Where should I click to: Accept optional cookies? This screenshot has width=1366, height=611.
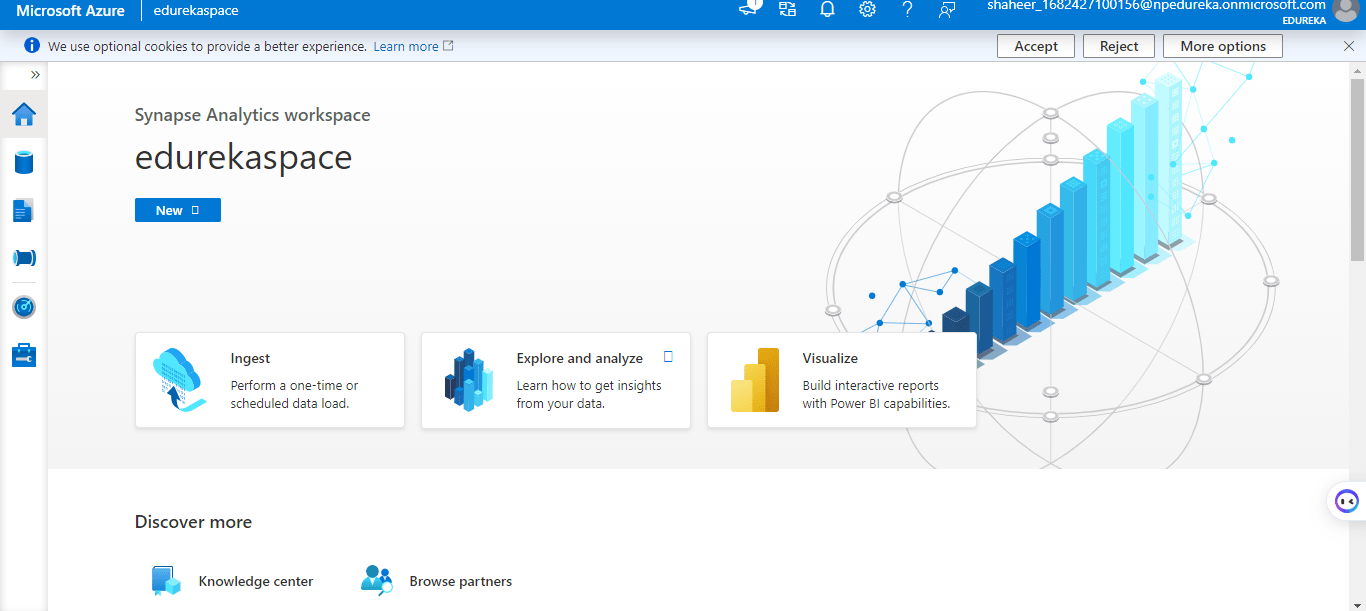pyautogui.click(x=1035, y=45)
